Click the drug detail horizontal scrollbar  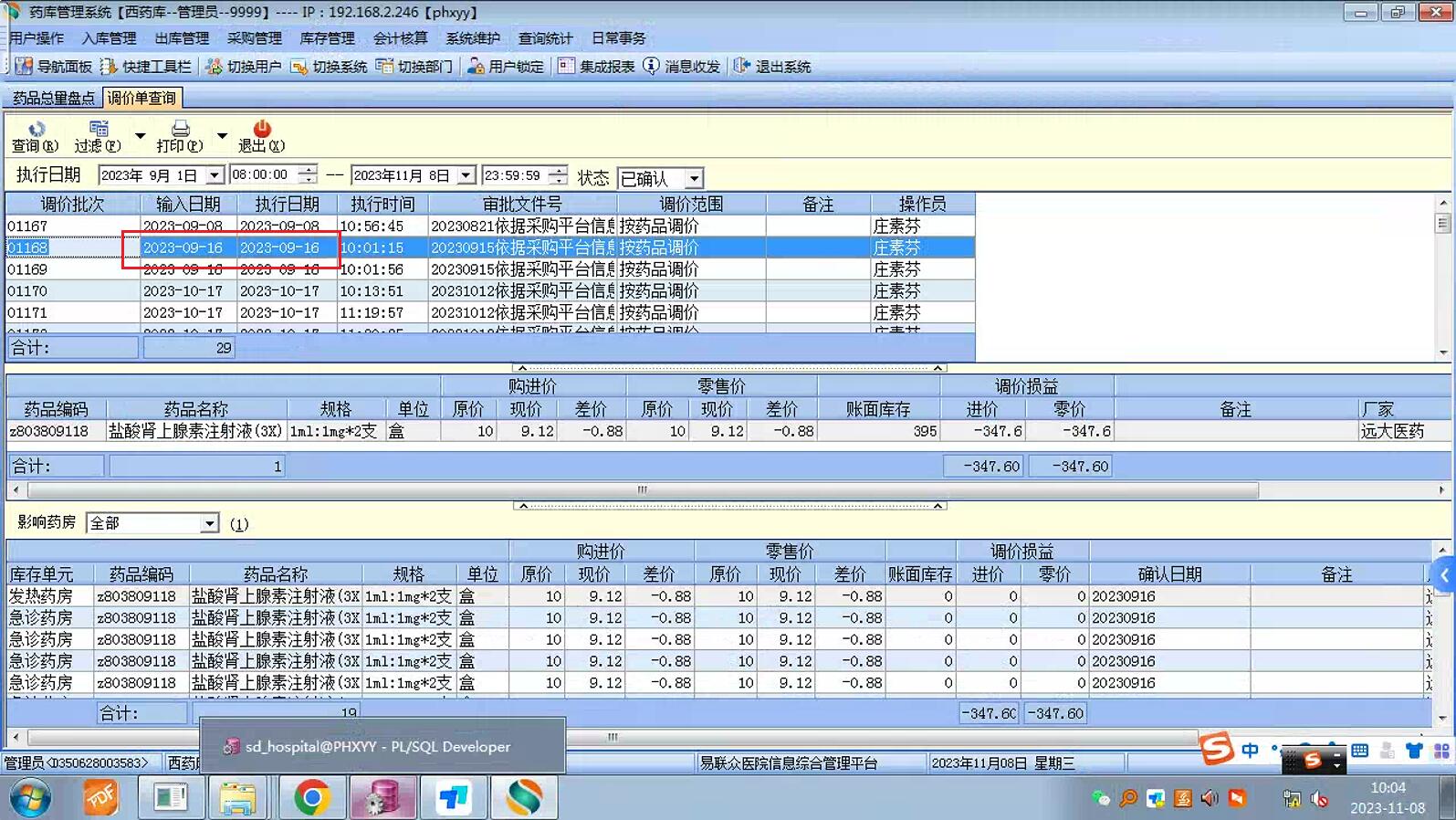point(642,490)
